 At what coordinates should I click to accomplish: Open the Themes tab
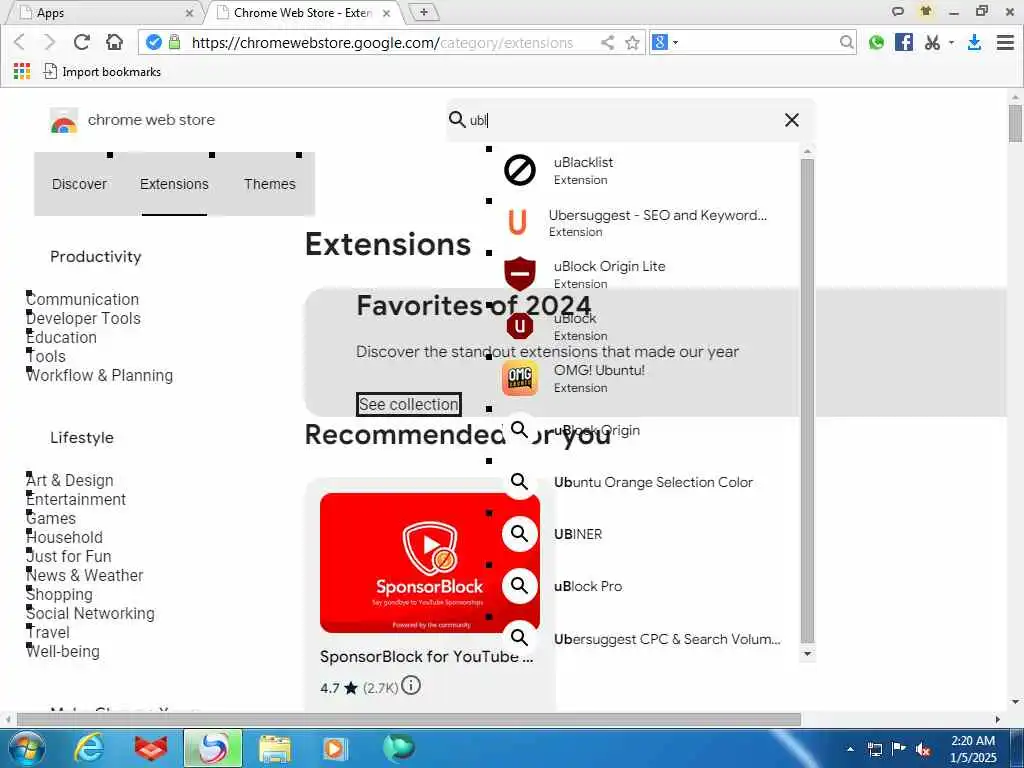tap(270, 184)
